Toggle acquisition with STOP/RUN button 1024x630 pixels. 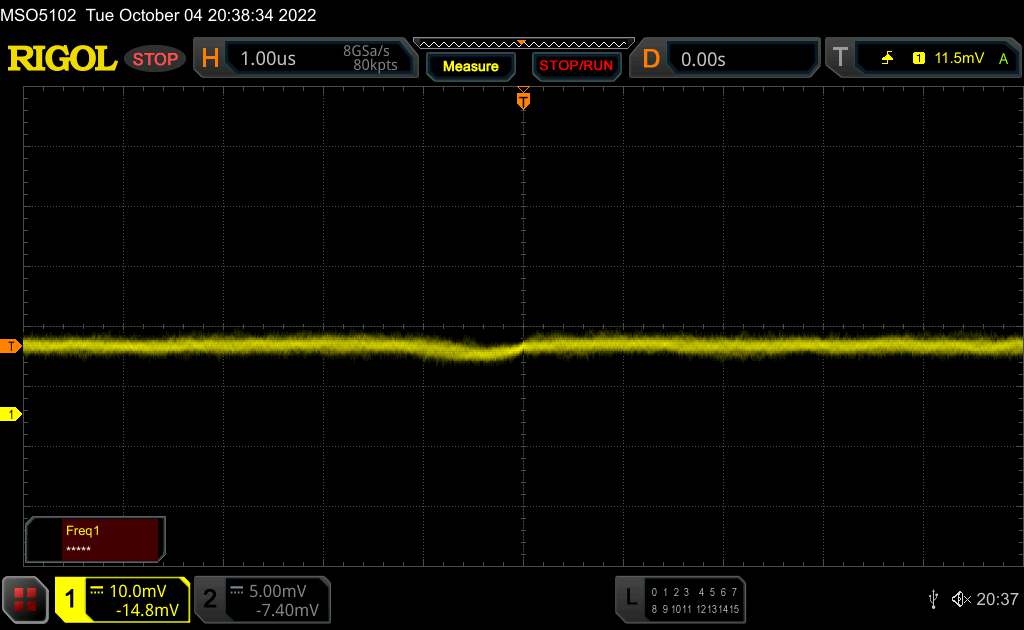(576, 66)
